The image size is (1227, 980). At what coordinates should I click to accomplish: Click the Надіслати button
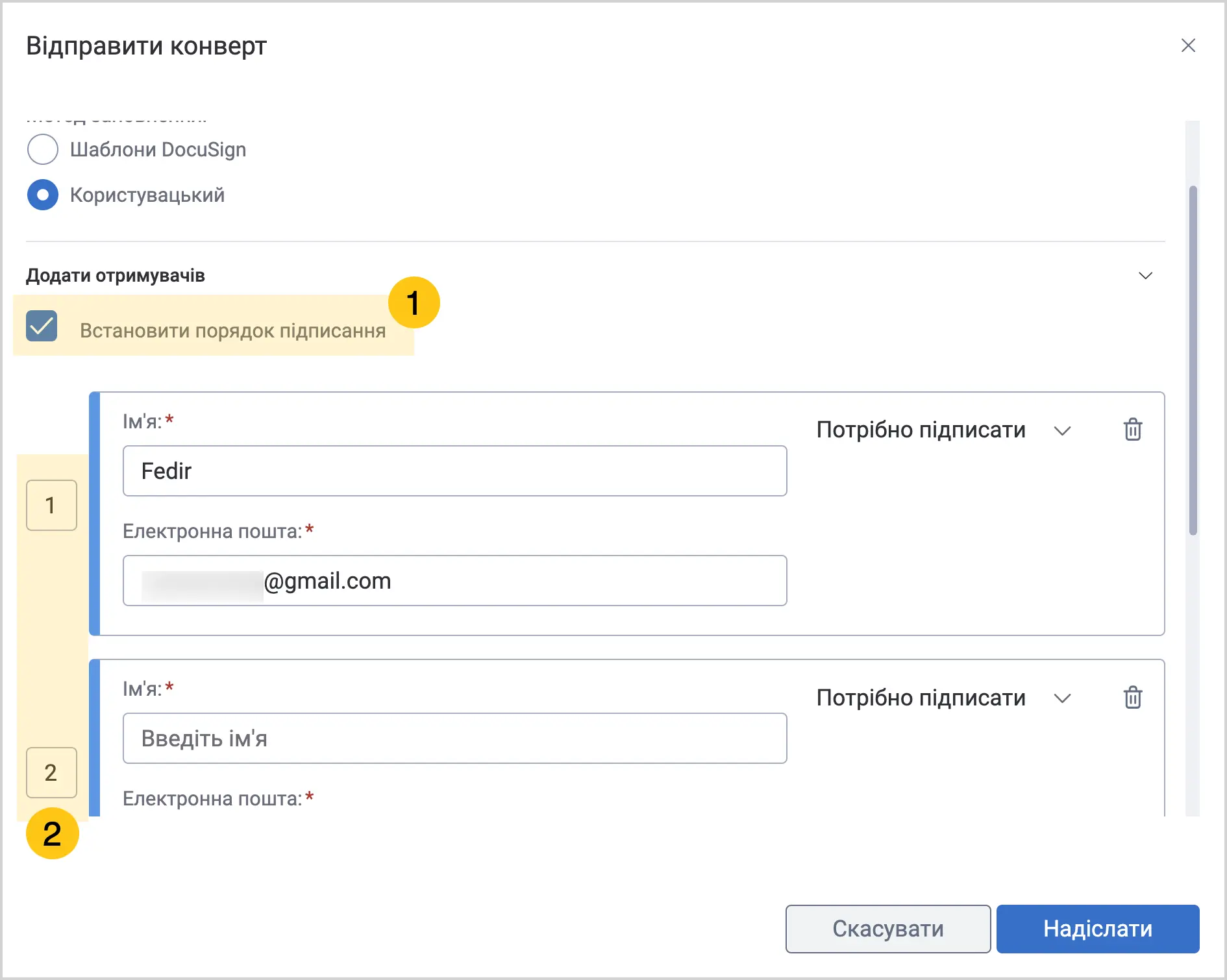[x=1098, y=929]
